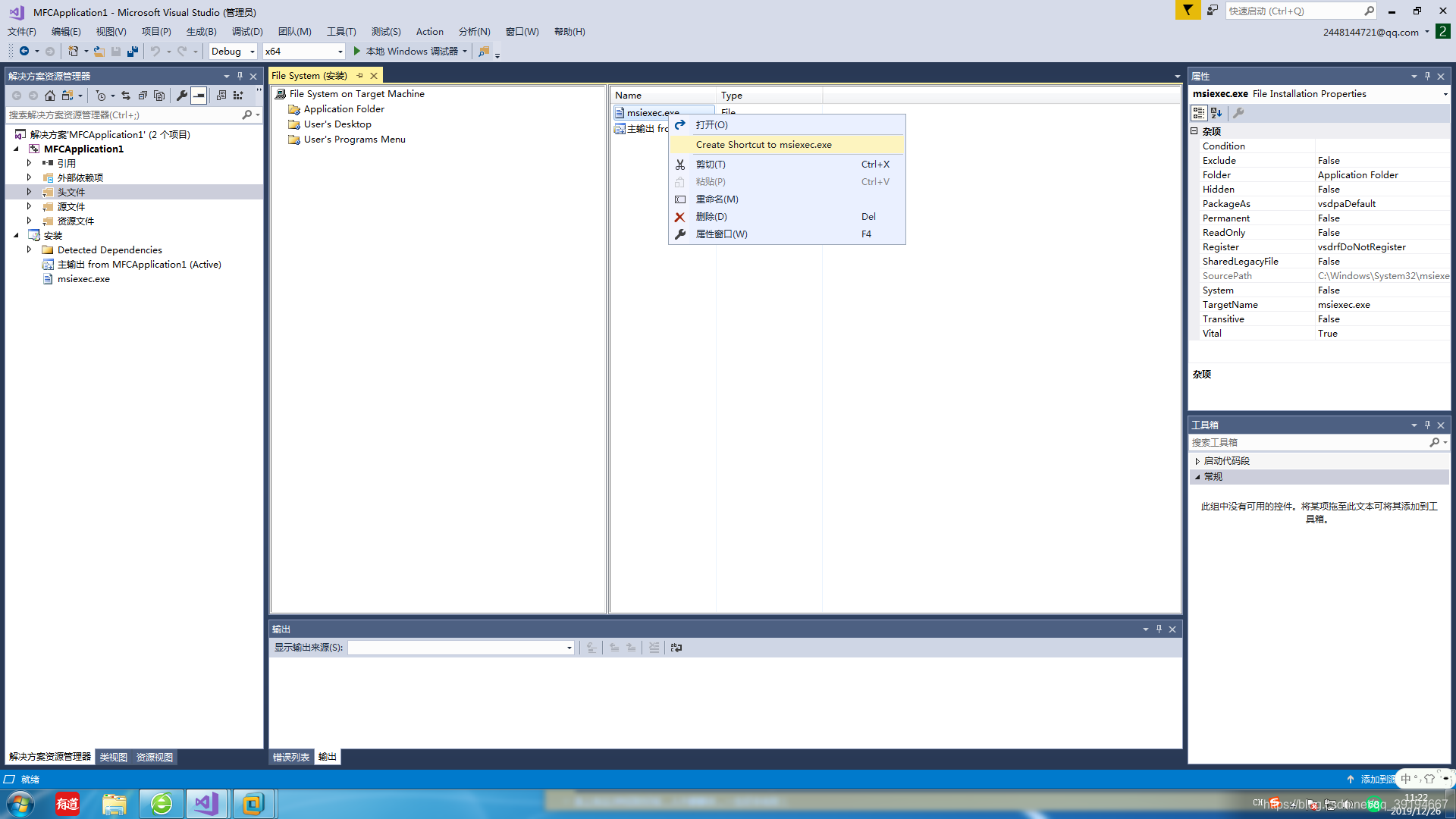Image resolution: width=1456 pixels, height=819 pixels.
Task: Toggle auto-hide pin on 输出 panel
Action: 1159,629
